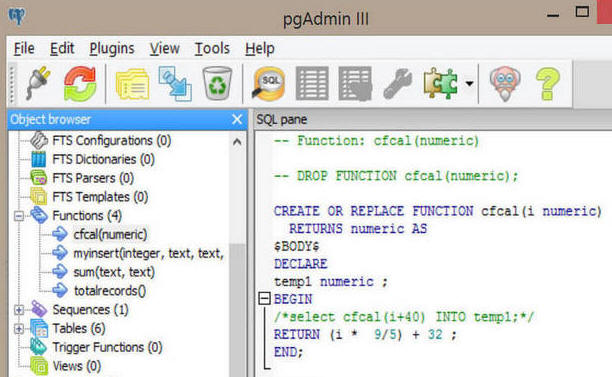The image size is (612, 377).
Task: Open plugins dropdown arrow beside puzzle icon
Action: pyautogui.click(x=469, y=83)
